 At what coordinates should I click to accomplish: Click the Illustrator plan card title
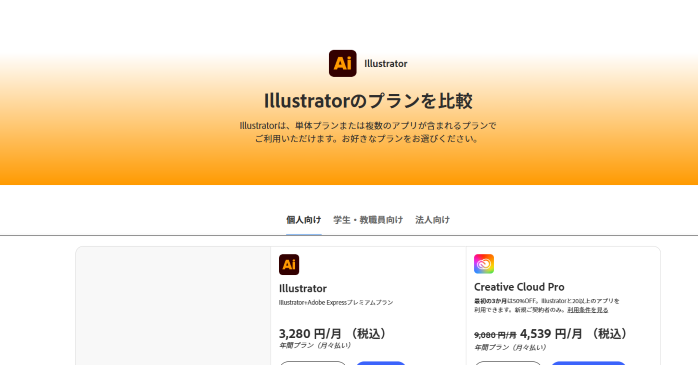(303, 288)
